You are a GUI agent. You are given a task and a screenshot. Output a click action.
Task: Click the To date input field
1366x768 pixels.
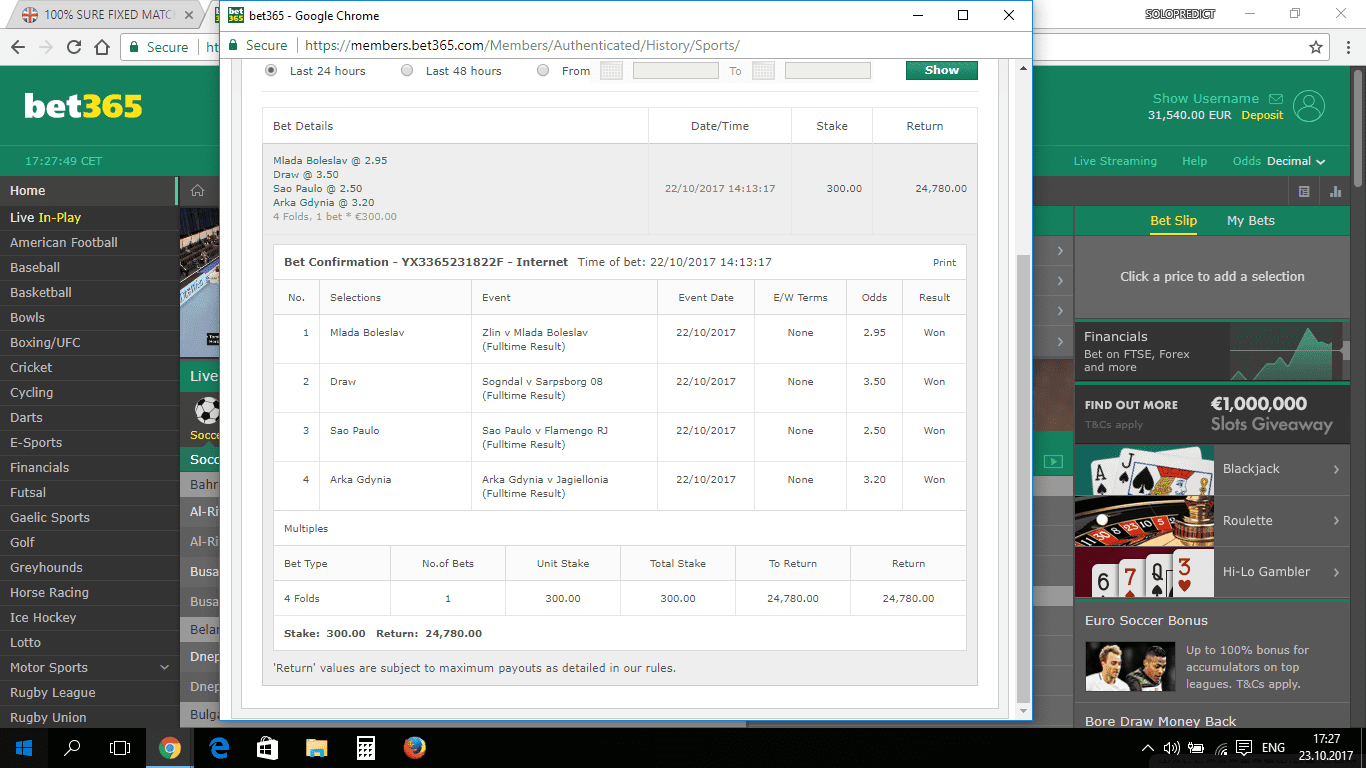coord(828,71)
